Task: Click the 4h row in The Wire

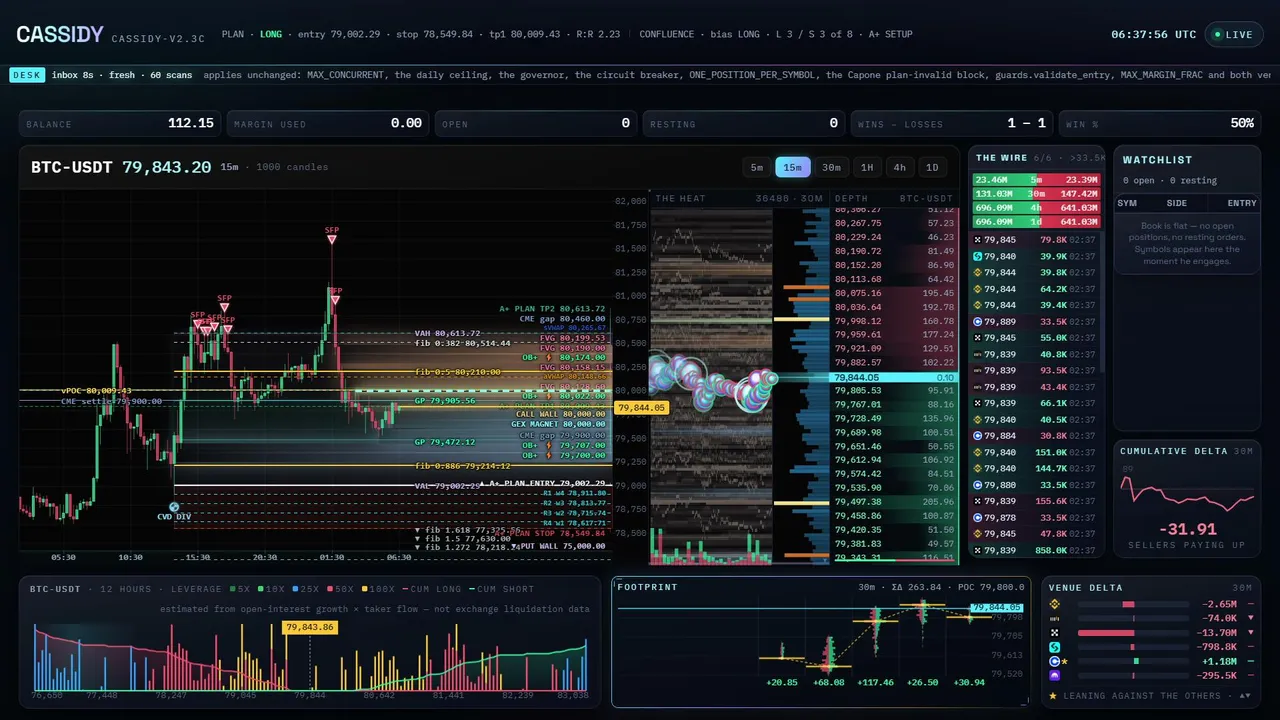Action: tap(1037, 208)
